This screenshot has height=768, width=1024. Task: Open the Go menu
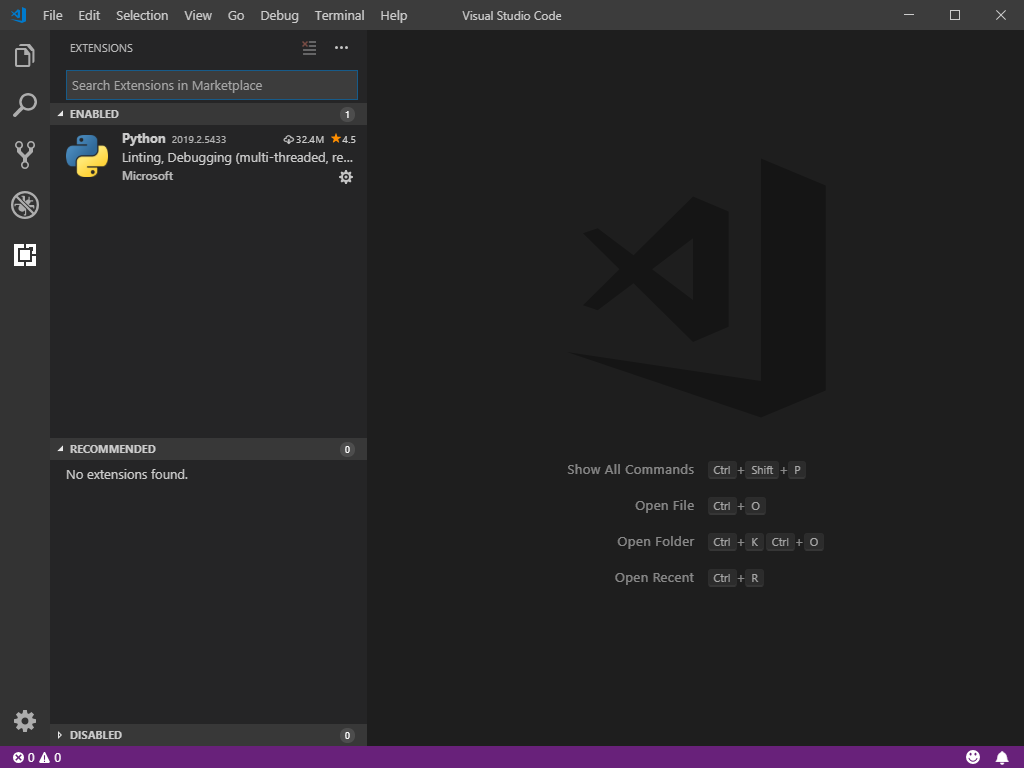pos(236,16)
